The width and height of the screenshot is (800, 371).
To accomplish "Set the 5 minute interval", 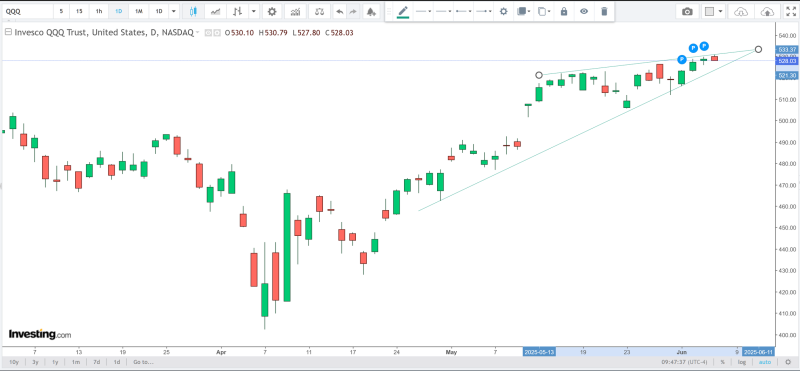I will click(x=61, y=11).
